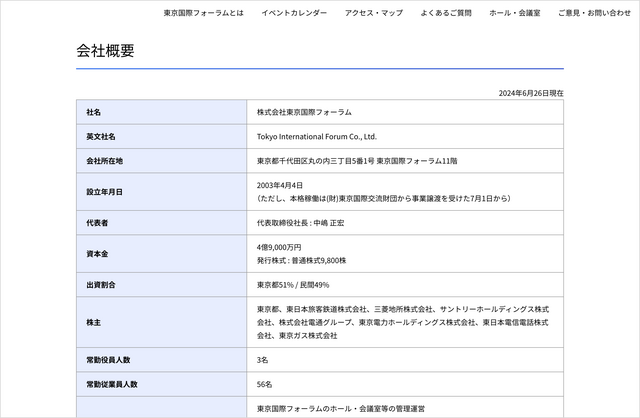This screenshot has width=640, height=418.
Task: Click 東京国際フォーラムのホール・会議室等の管理運営 text
Action: 341,409
